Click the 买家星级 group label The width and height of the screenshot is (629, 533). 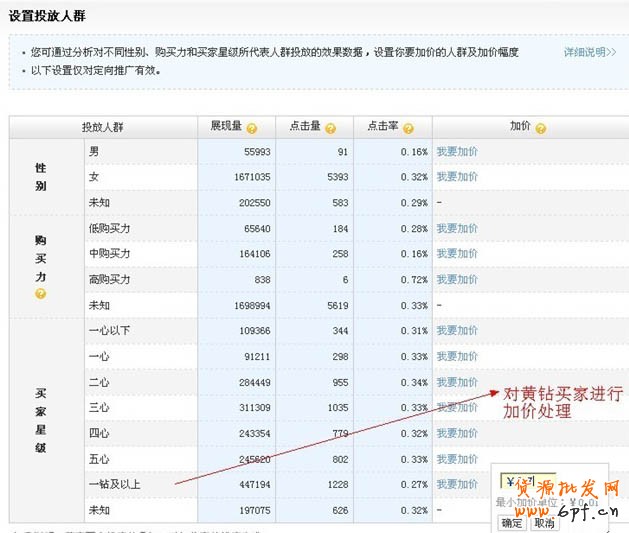pos(41,421)
